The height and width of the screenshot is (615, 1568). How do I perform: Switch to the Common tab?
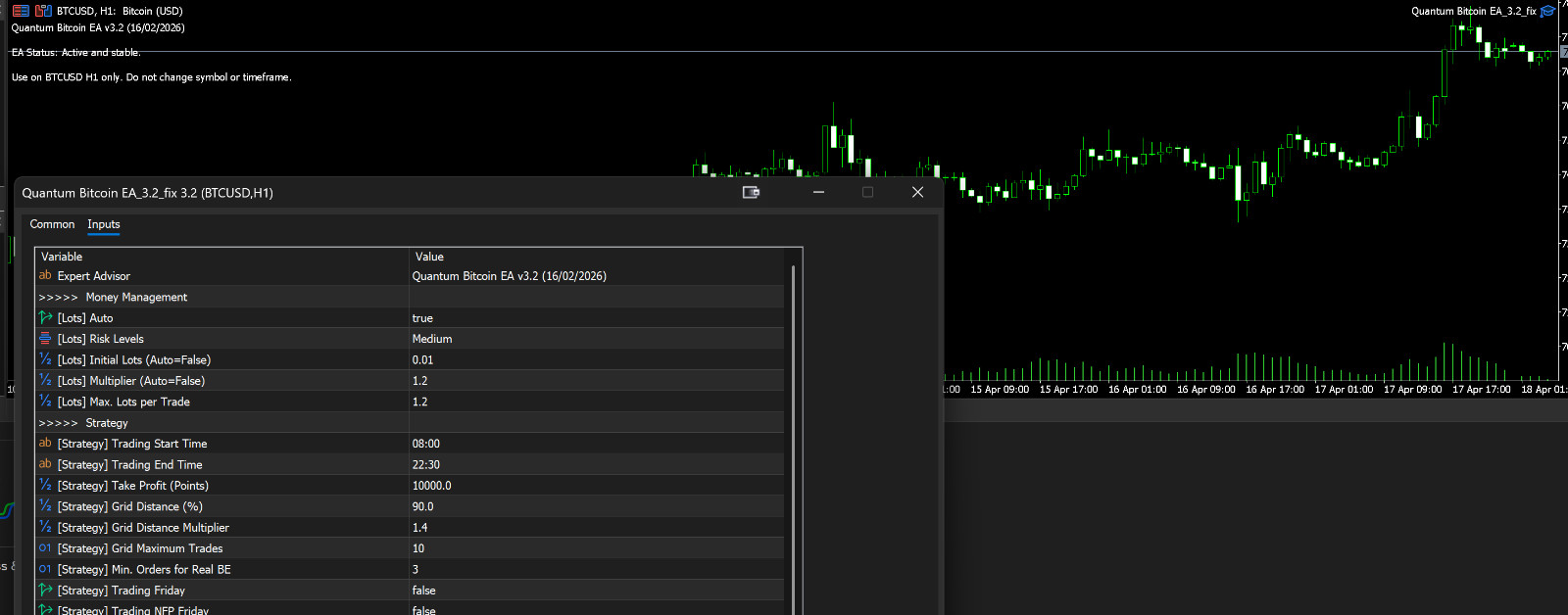point(52,224)
